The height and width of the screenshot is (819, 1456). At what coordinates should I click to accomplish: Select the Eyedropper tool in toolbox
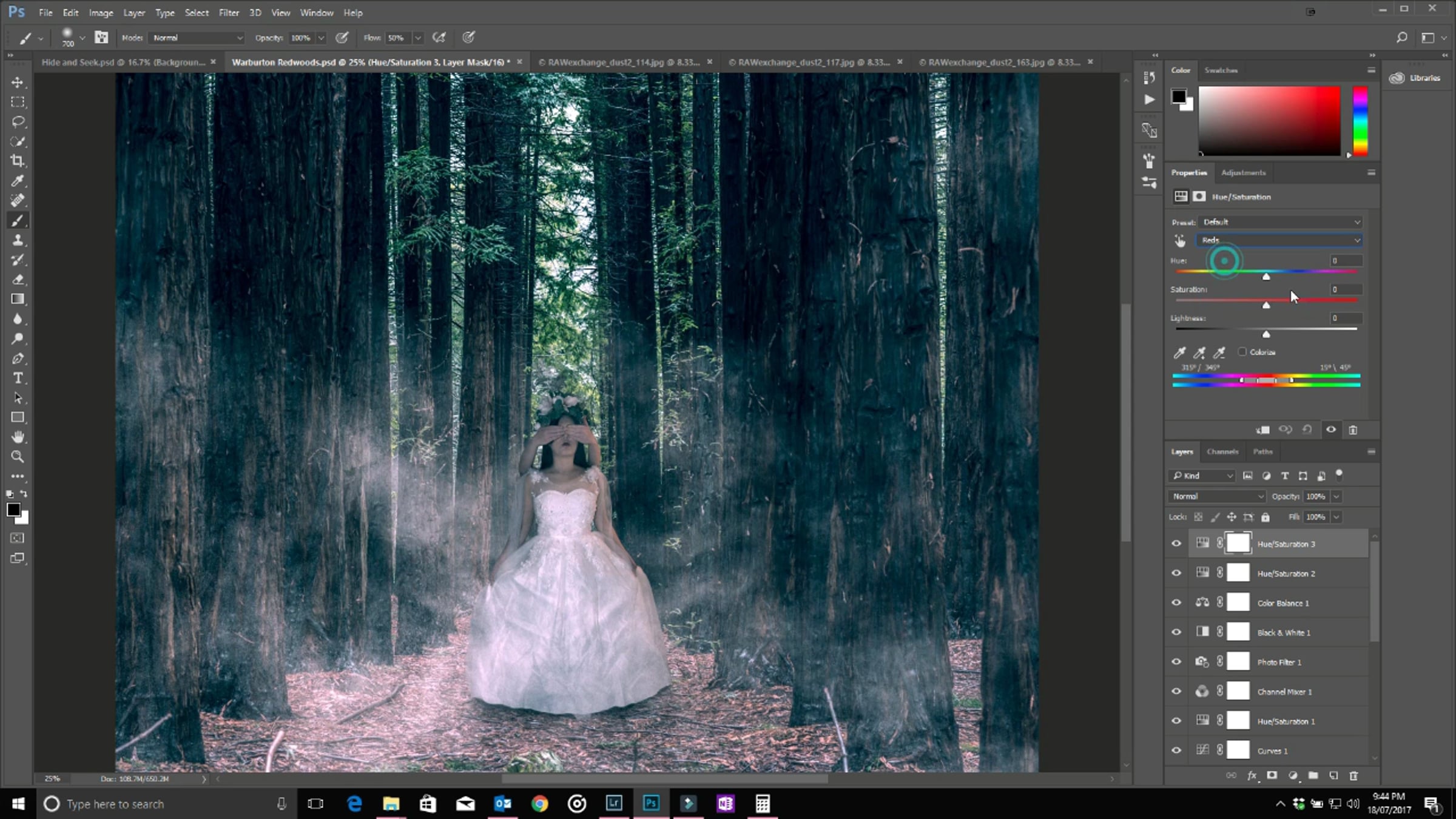tap(18, 181)
